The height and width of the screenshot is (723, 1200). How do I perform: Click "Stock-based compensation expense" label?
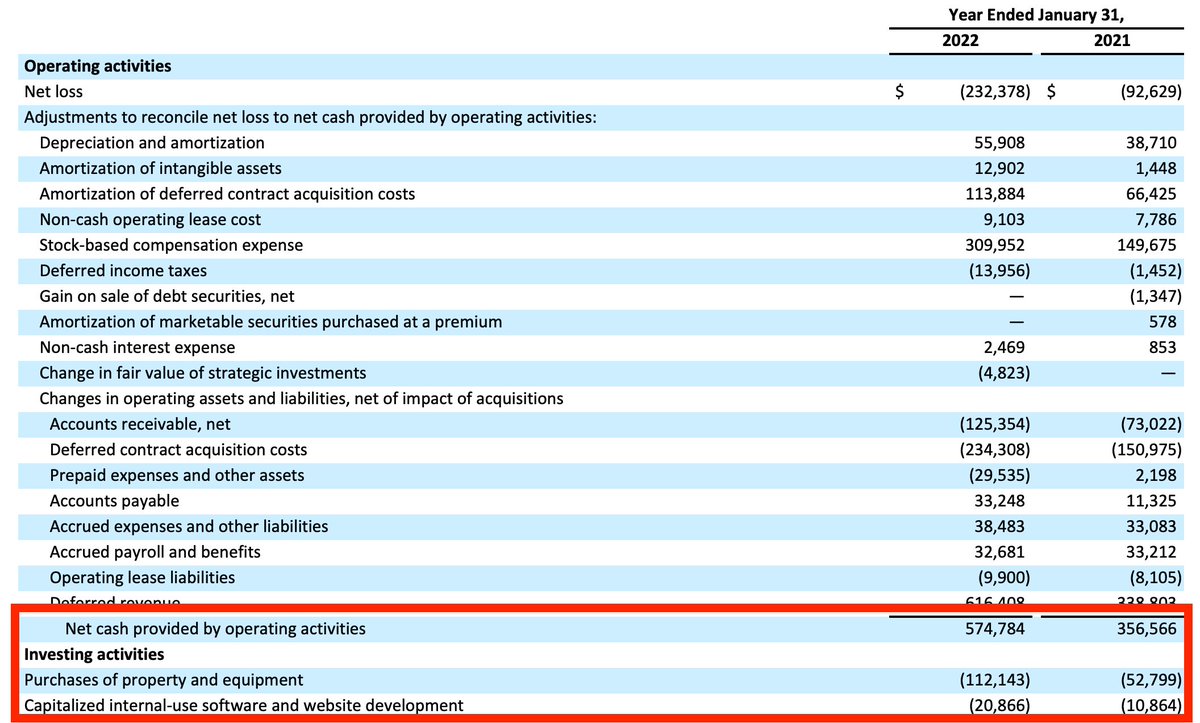171,245
